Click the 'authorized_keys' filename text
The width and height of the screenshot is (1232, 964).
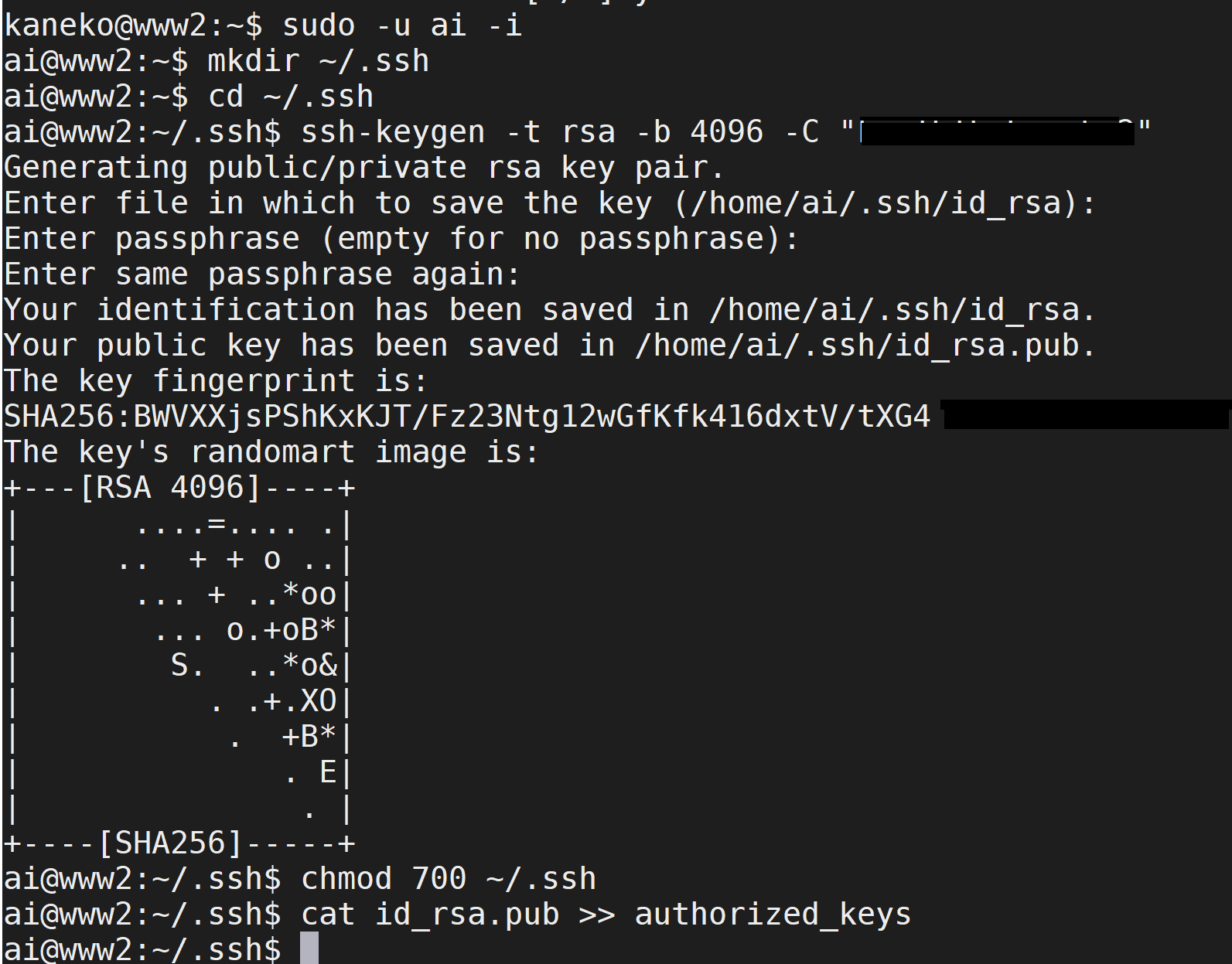(773, 915)
